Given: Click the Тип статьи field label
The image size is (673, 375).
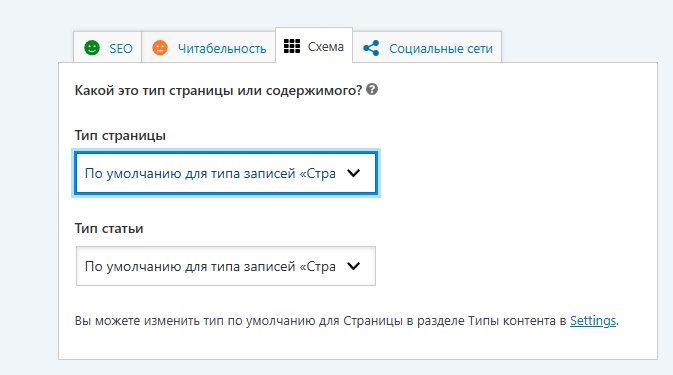Looking at the screenshot, I should (x=109, y=228).
